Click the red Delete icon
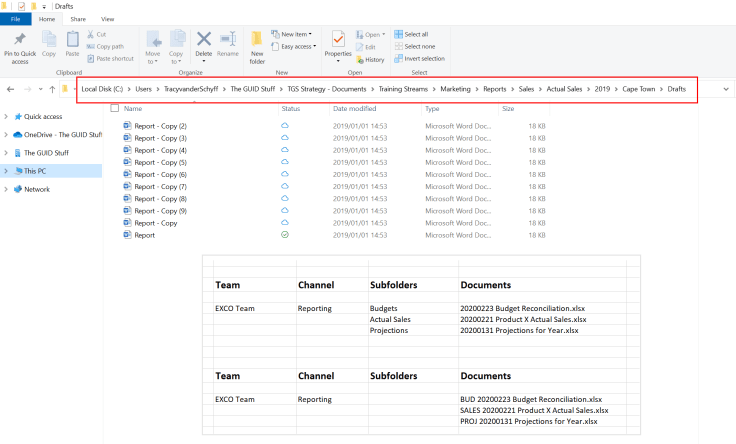This screenshot has height=444, width=736. [x=203, y=41]
